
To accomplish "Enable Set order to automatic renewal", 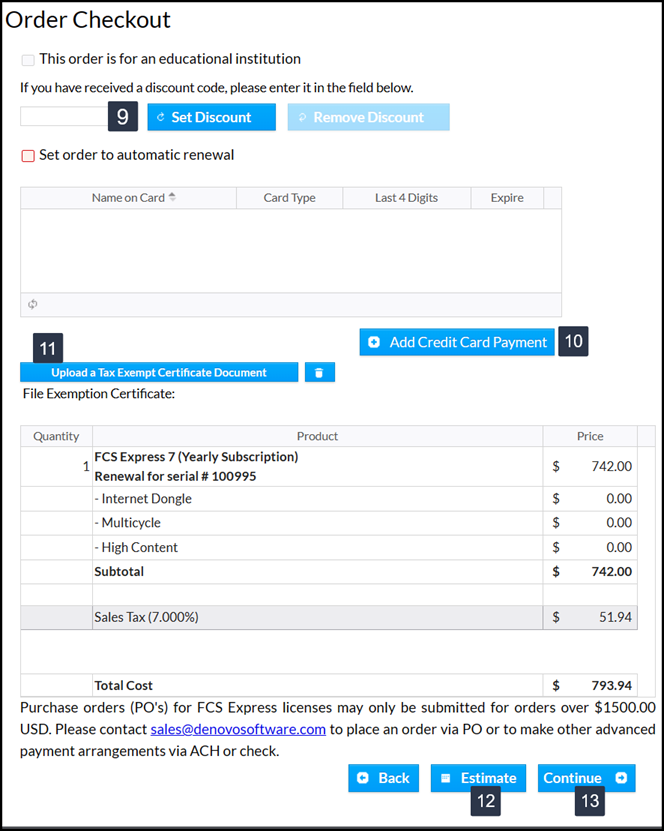I will point(28,156).
